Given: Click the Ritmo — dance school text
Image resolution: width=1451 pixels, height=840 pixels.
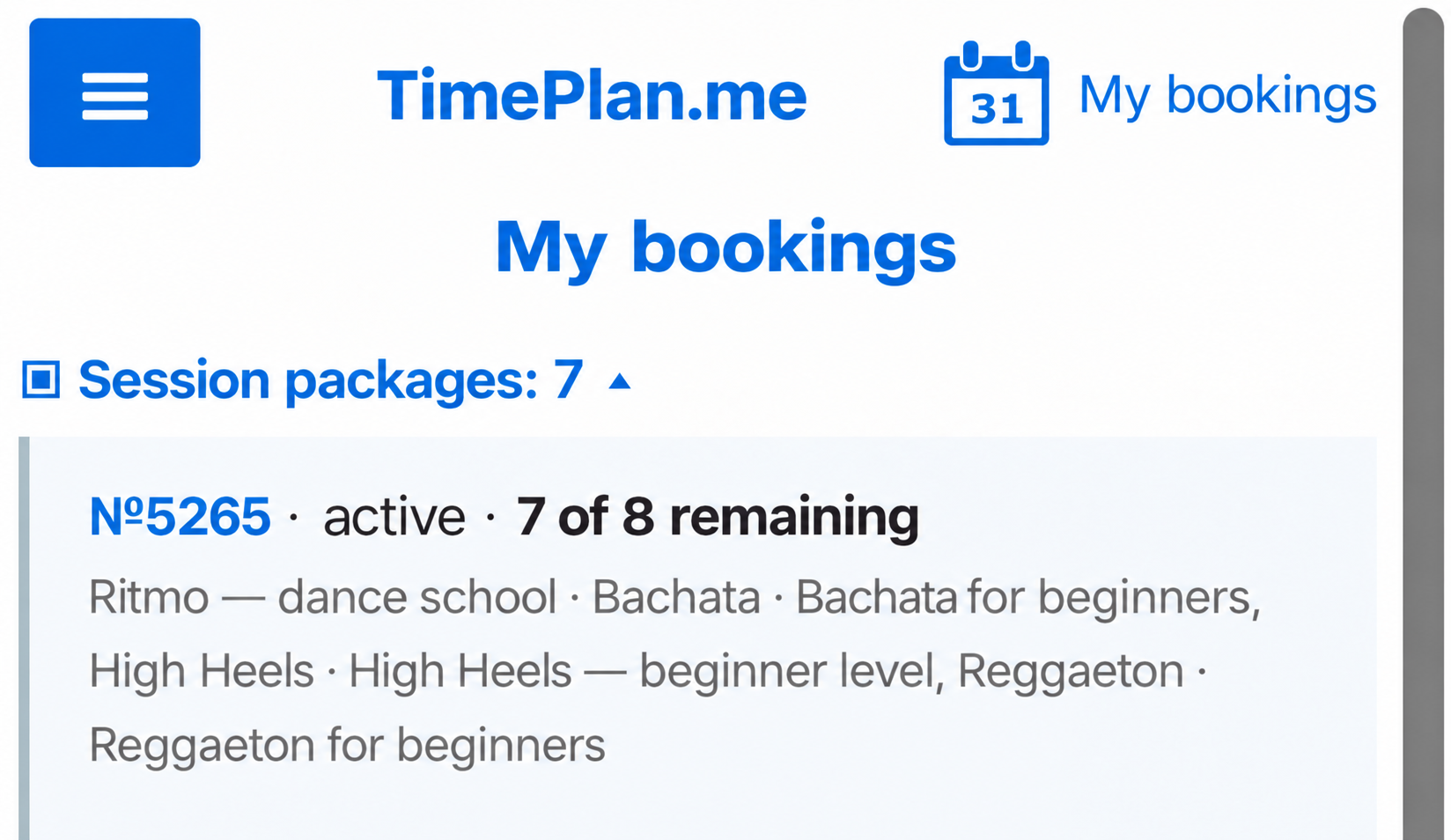Looking at the screenshot, I should [x=322, y=597].
